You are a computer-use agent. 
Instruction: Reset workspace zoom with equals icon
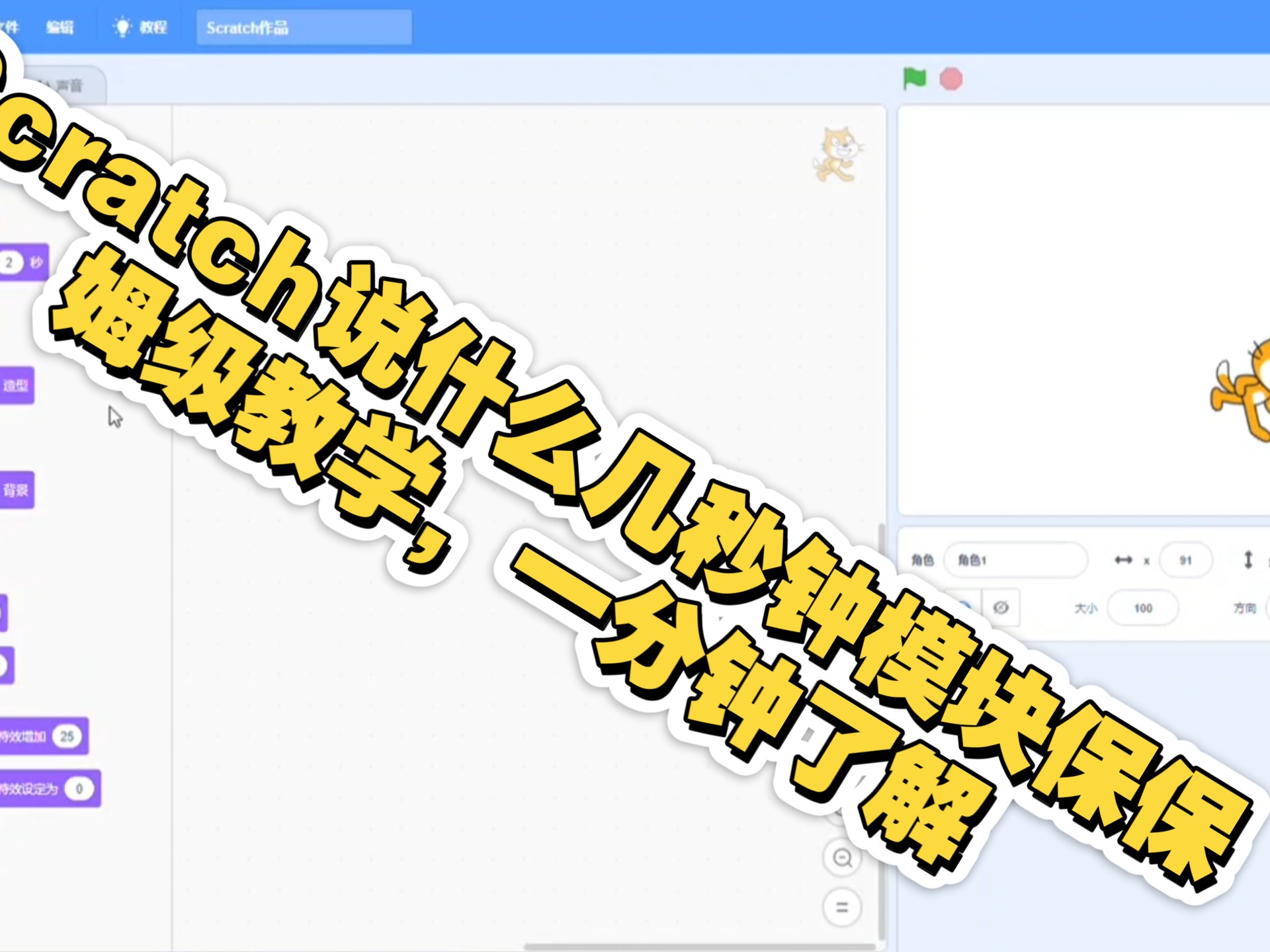[x=842, y=907]
